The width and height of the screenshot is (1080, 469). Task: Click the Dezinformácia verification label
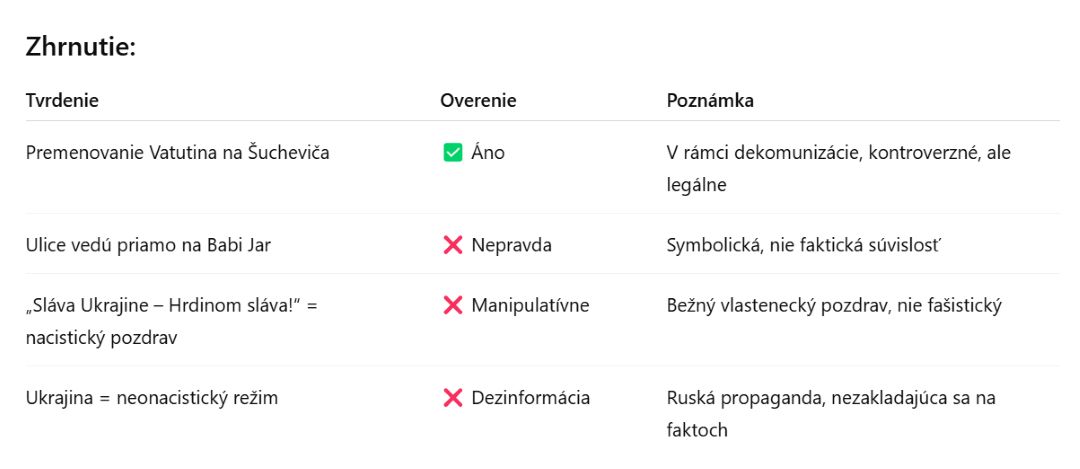pos(530,397)
